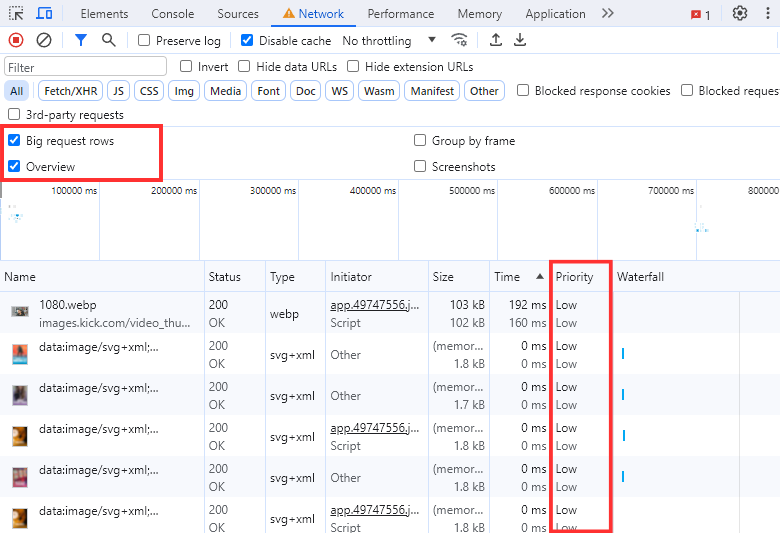Enable Screenshots capture
Image resolution: width=780 pixels, height=533 pixels.
[420, 166]
